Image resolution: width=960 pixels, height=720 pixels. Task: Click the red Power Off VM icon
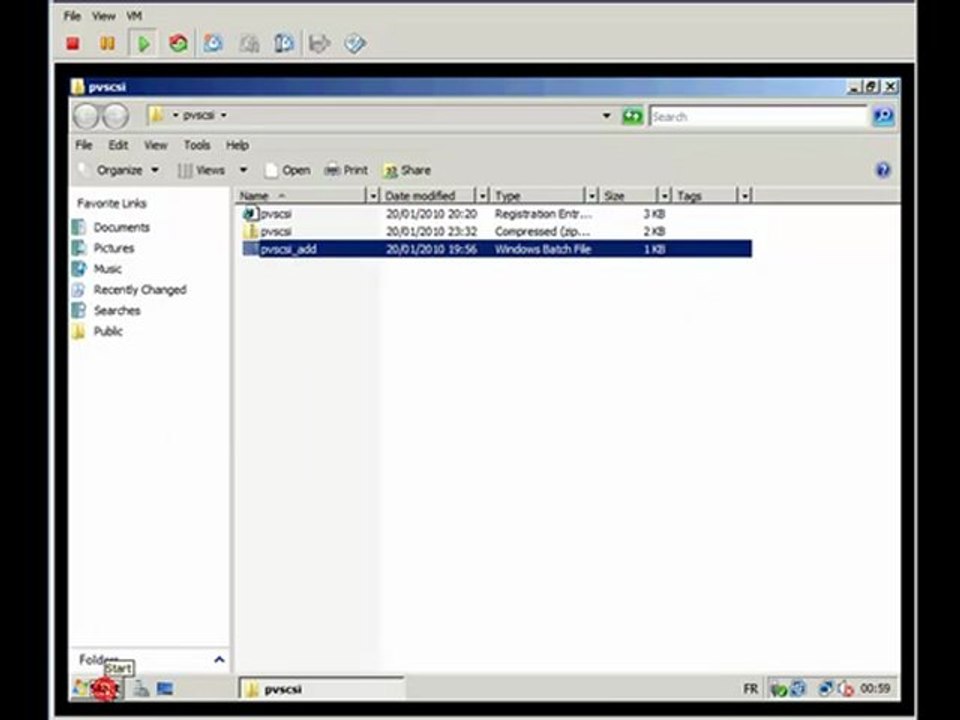73,43
